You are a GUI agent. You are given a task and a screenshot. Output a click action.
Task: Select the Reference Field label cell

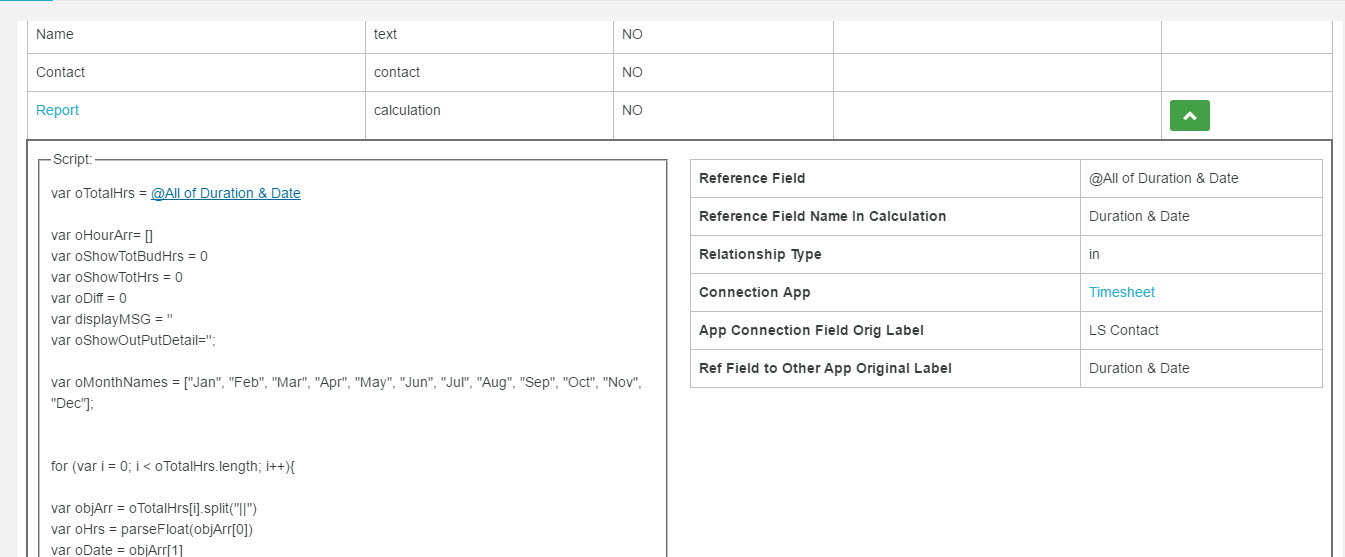(752, 179)
